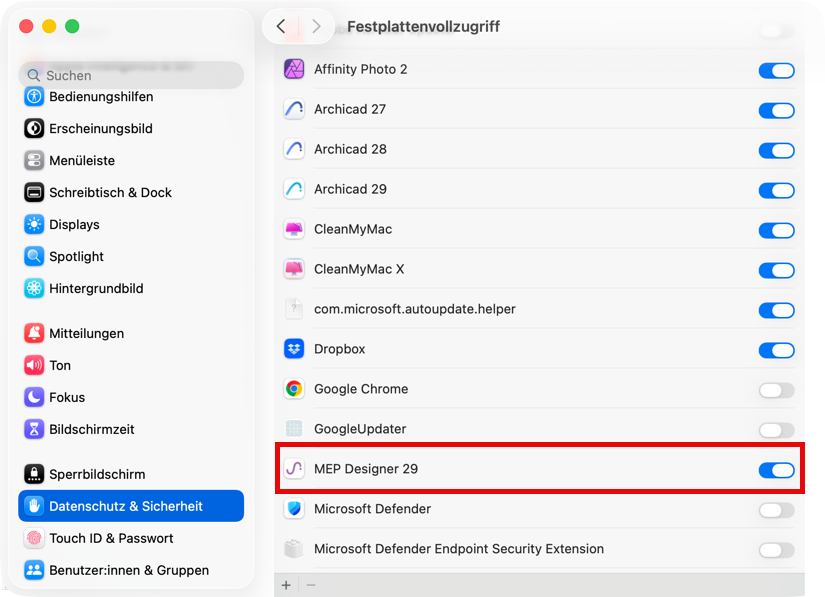
Task: Turn off the Dropbox toggle
Action: [x=776, y=350]
